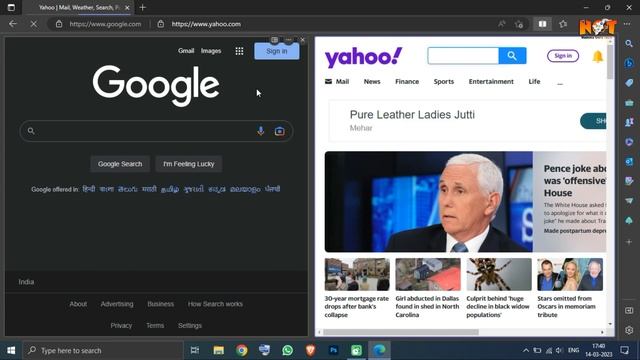The height and width of the screenshot is (360, 640).
Task: Open WhatsApp from the taskbar
Action: pyautogui.click(x=287, y=350)
